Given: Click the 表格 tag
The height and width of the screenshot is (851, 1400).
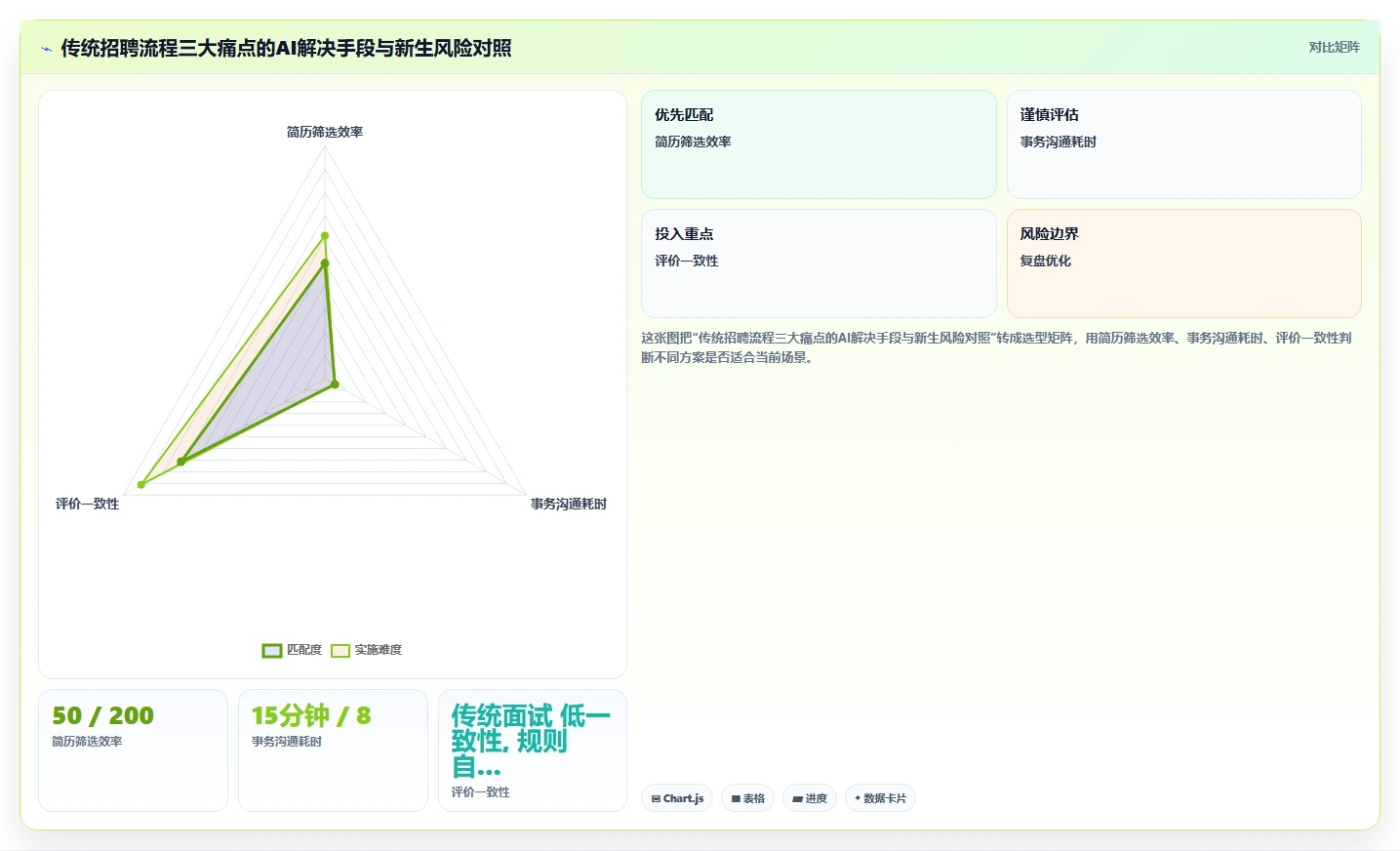Looking at the screenshot, I should pyautogui.click(x=748, y=798).
